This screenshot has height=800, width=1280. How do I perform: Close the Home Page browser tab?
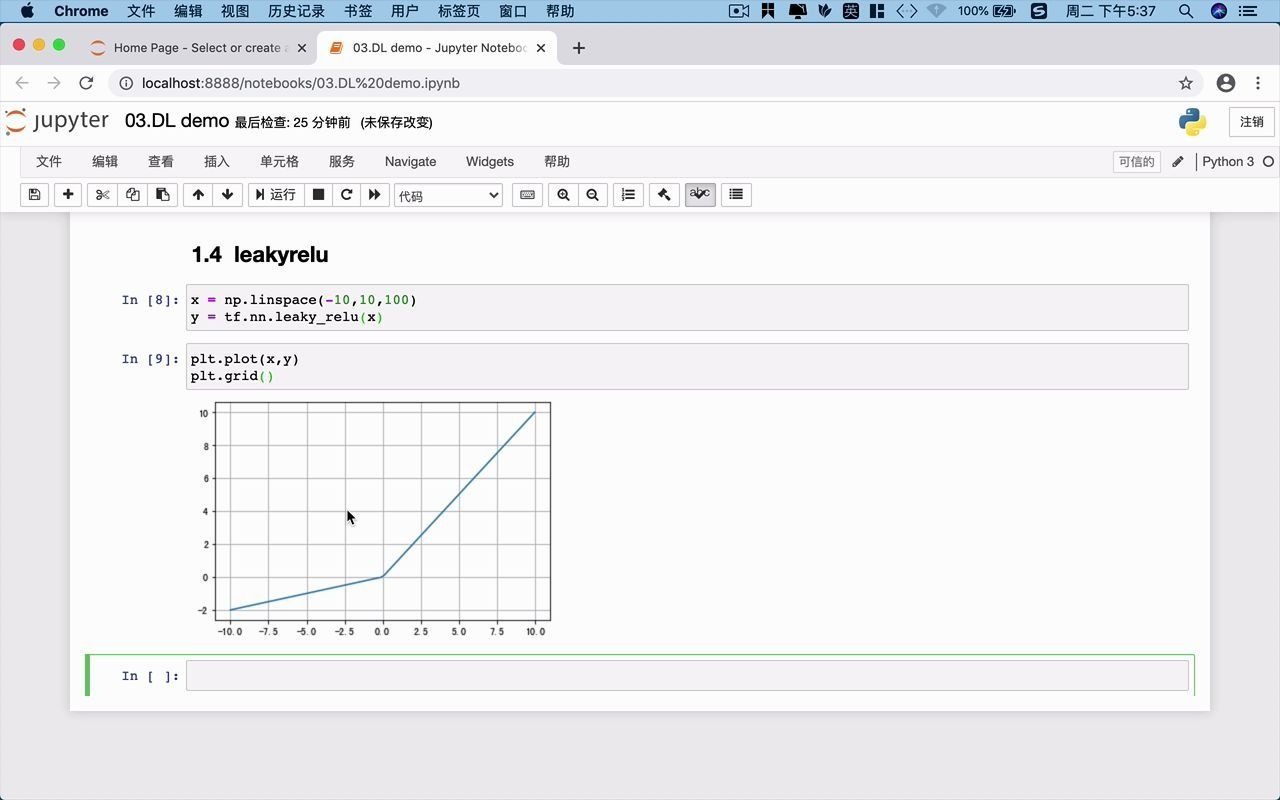pyautogui.click(x=302, y=48)
